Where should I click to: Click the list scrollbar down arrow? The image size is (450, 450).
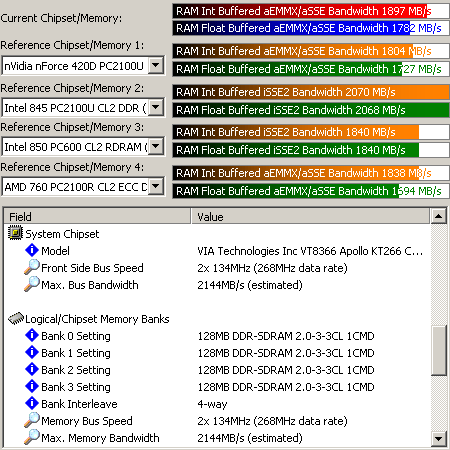point(439,438)
